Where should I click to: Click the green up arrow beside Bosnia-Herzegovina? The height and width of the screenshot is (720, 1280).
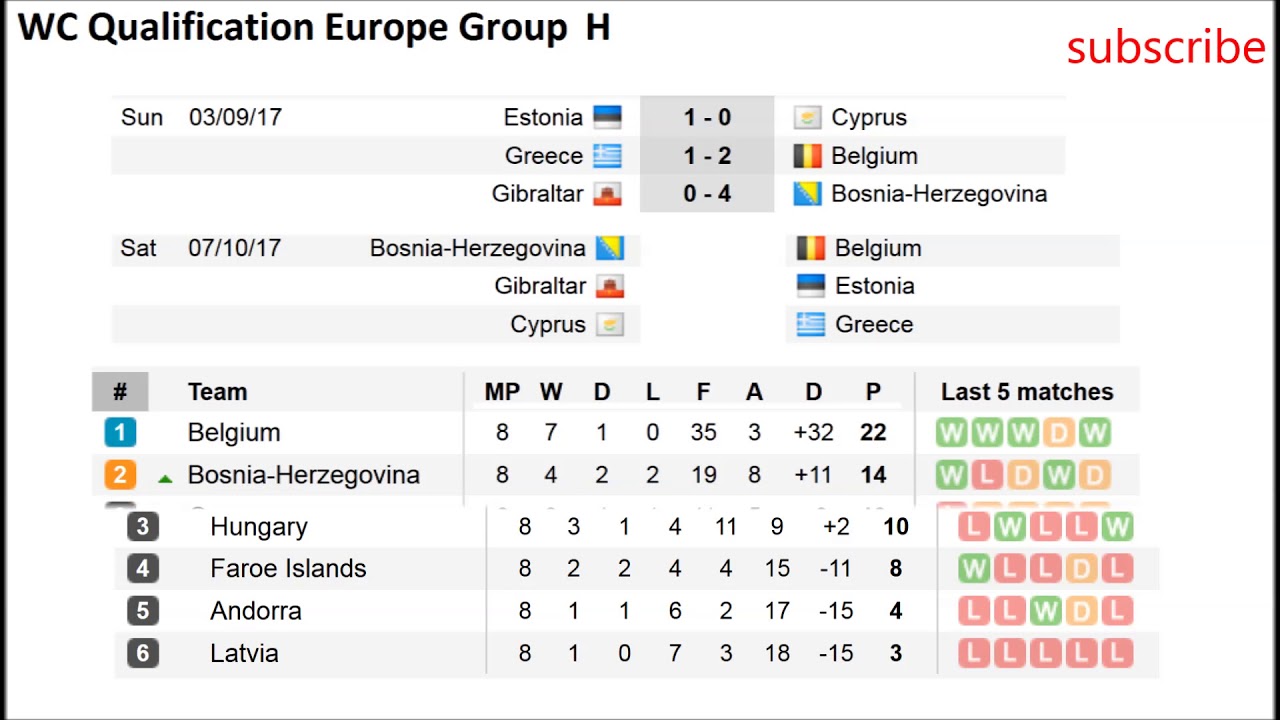click(x=165, y=479)
